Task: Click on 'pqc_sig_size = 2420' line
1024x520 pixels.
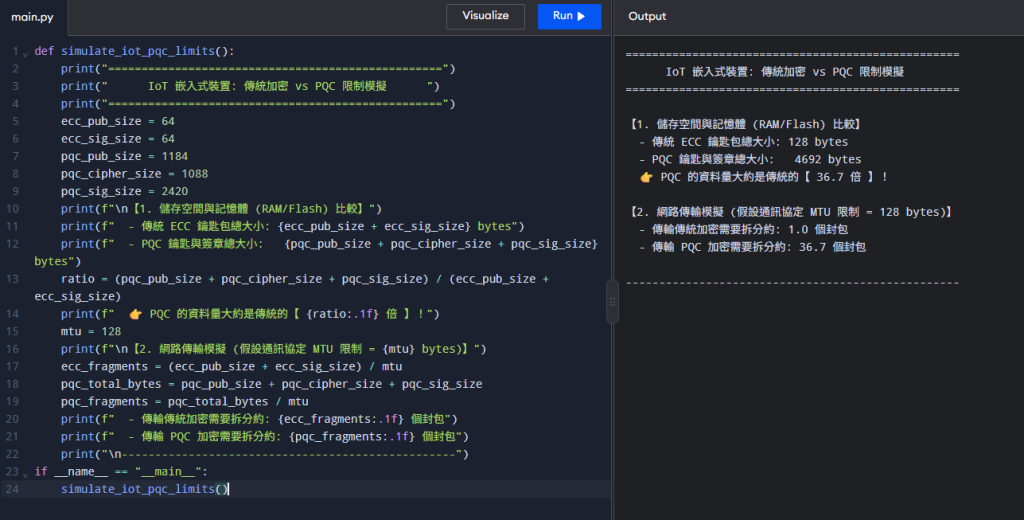Action: coord(124,191)
